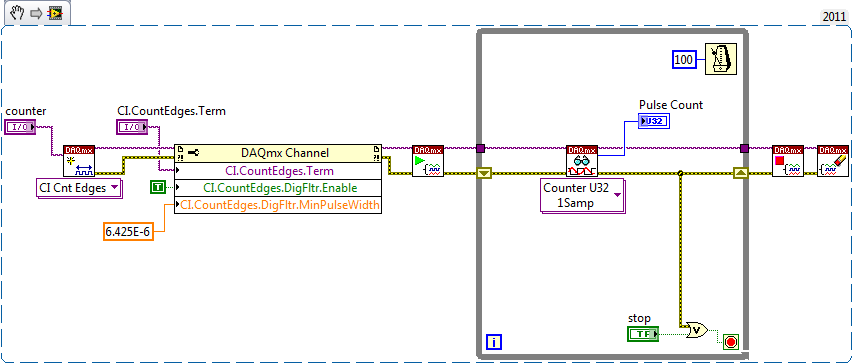Screen dimensions: 853x364
Task: Click the counter I/O control terminal
Action: [x=20, y=128]
